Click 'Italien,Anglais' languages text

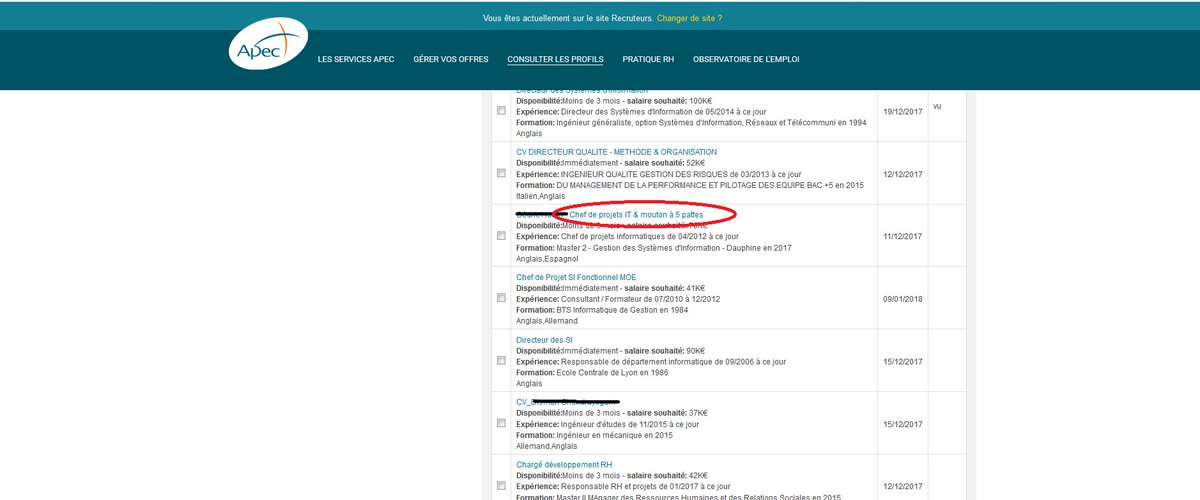click(543, 196)
